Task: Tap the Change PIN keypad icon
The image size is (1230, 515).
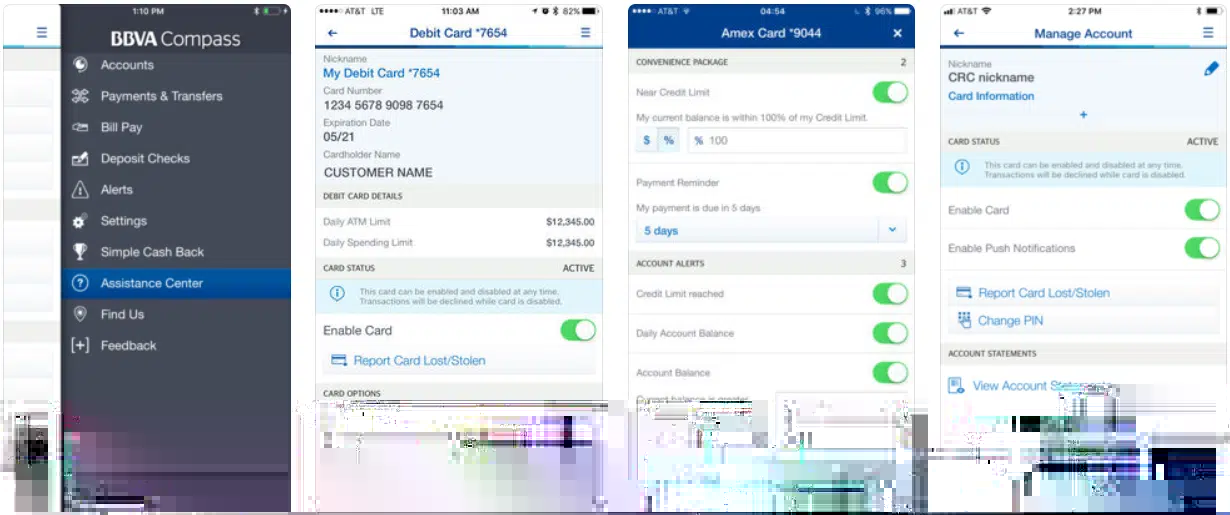Action: [x=964, y=321]
